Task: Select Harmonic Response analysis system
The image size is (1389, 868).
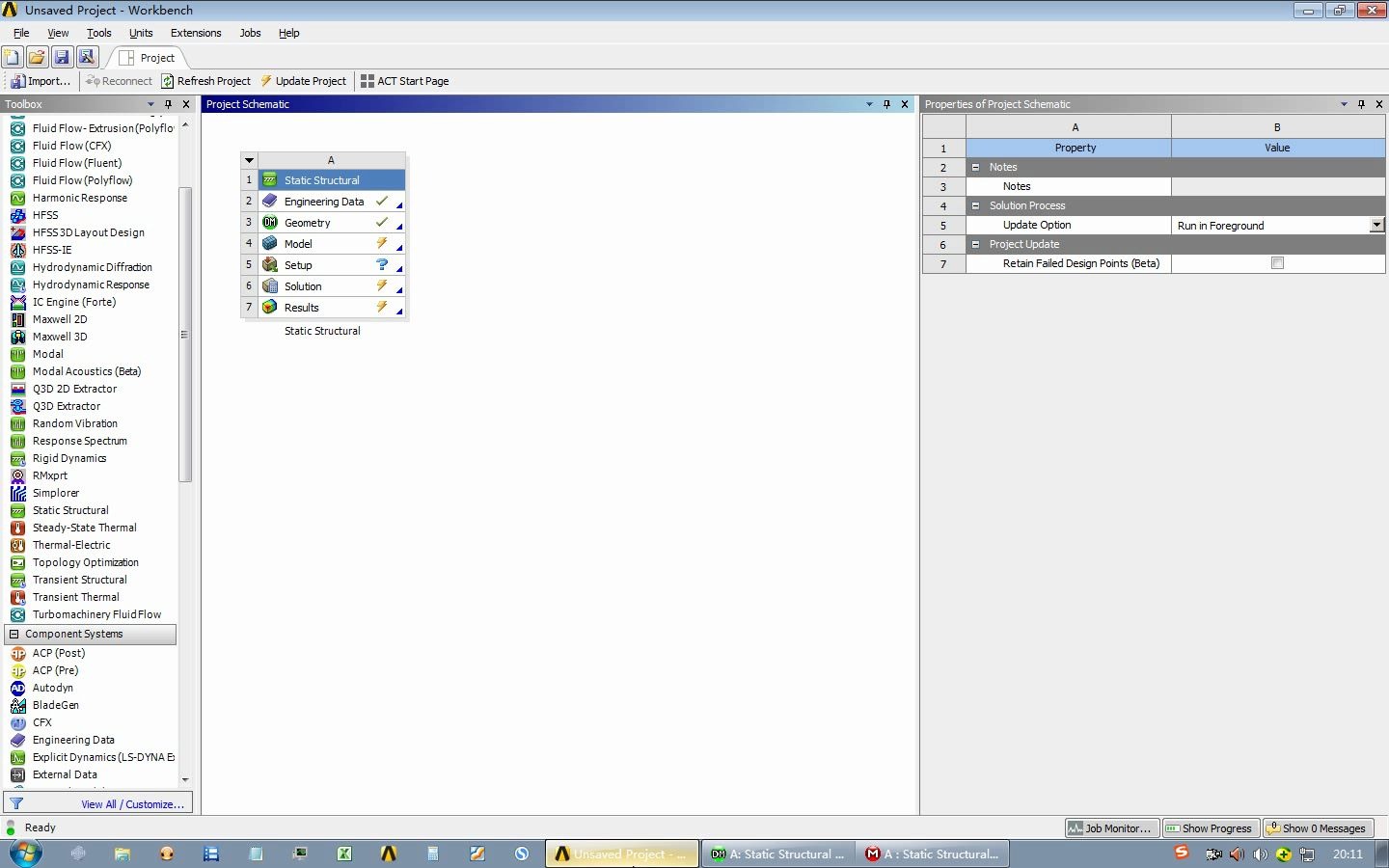Action: [79, 198]
